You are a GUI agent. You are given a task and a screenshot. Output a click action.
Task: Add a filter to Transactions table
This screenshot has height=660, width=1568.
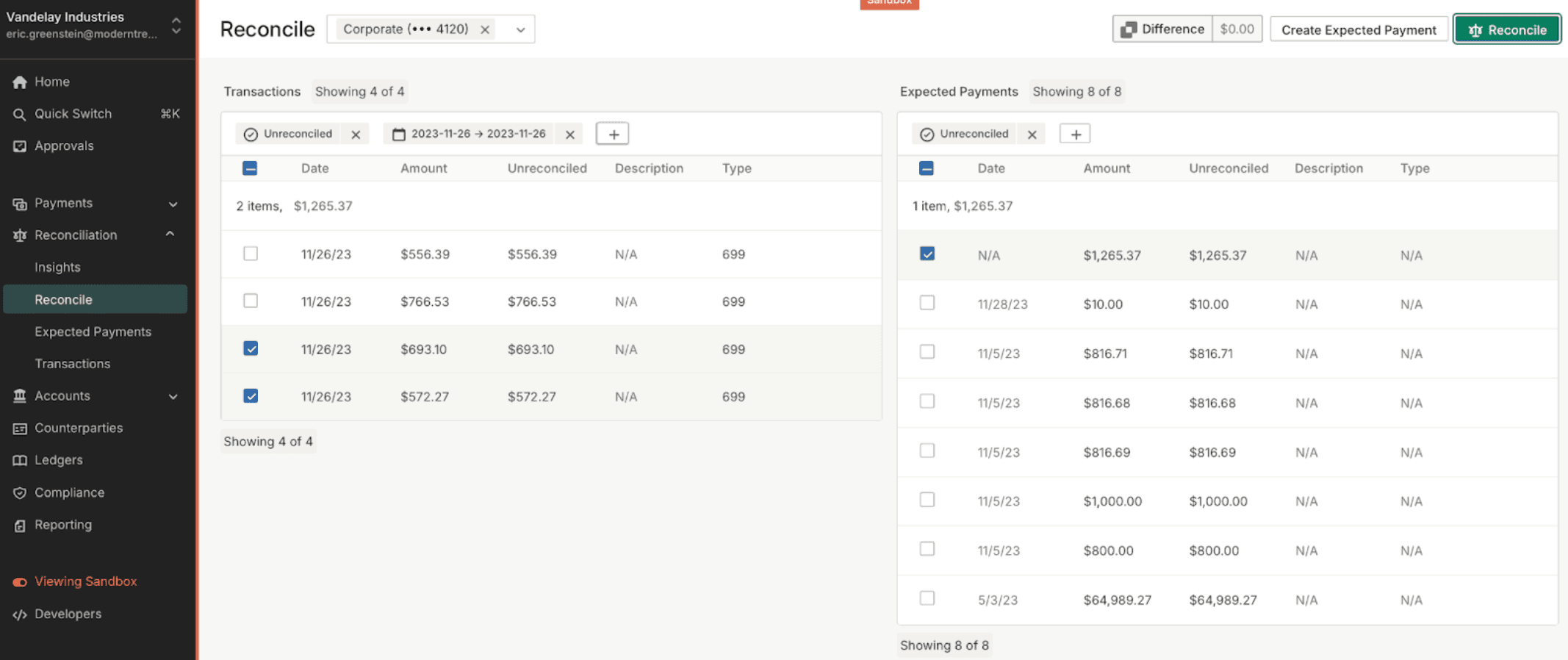click(613, 134)
